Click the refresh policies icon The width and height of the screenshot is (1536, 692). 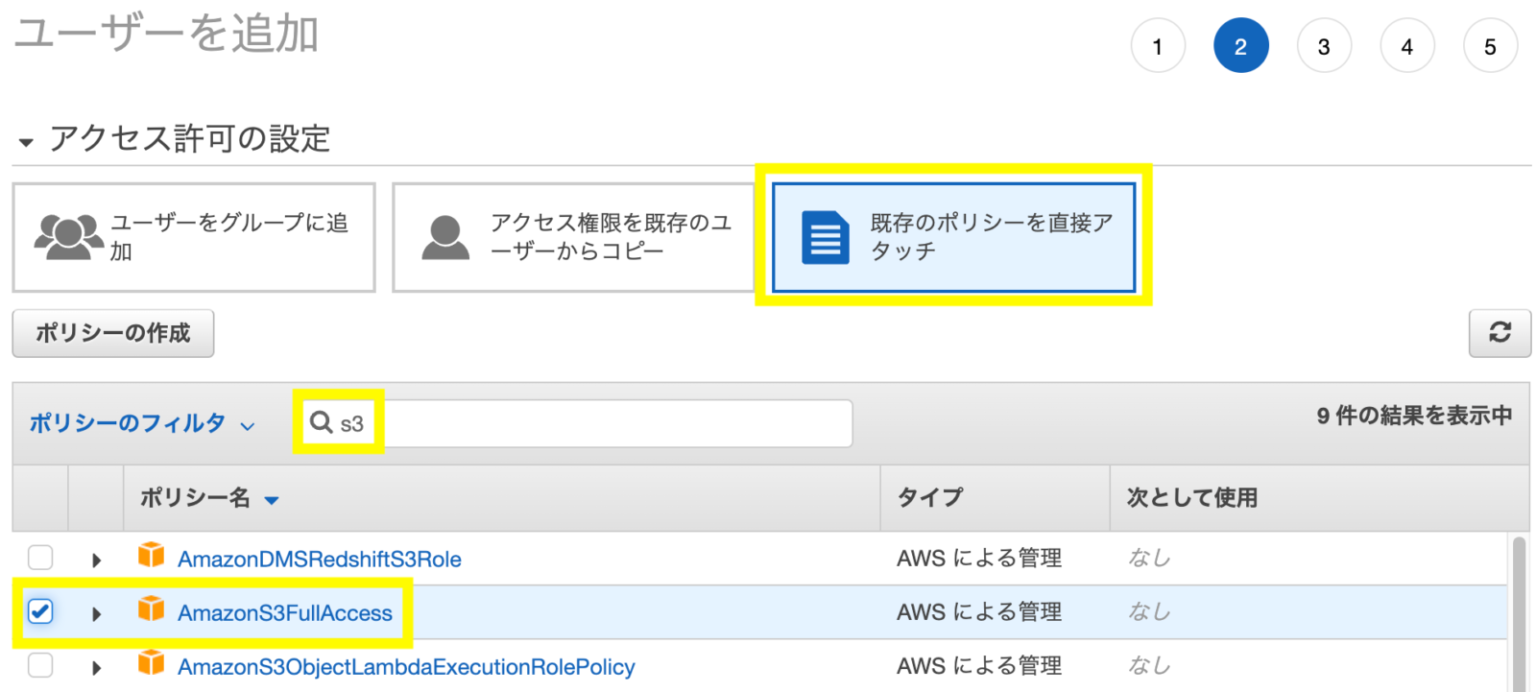pyautogui.click(x=1498, y=333)
